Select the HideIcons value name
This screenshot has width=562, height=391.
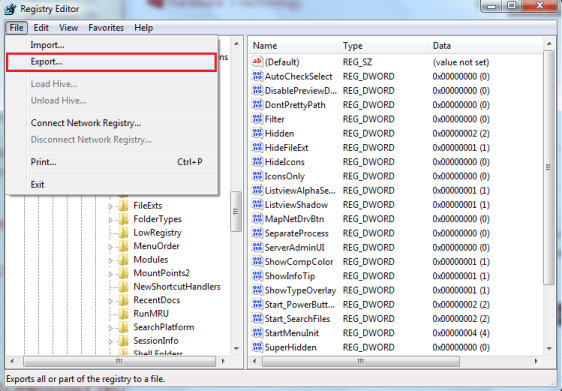pos(285,162)
